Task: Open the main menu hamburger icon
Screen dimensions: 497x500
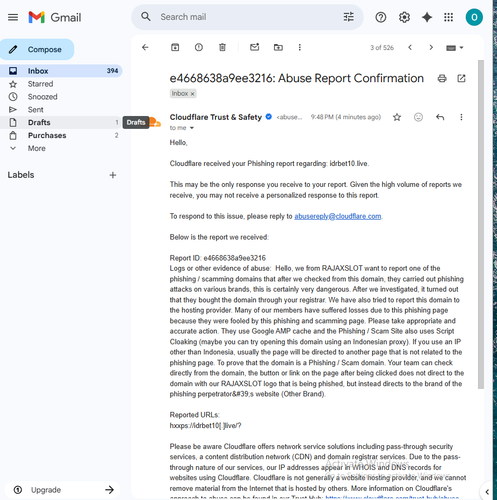Action: (x=13, y=17)
